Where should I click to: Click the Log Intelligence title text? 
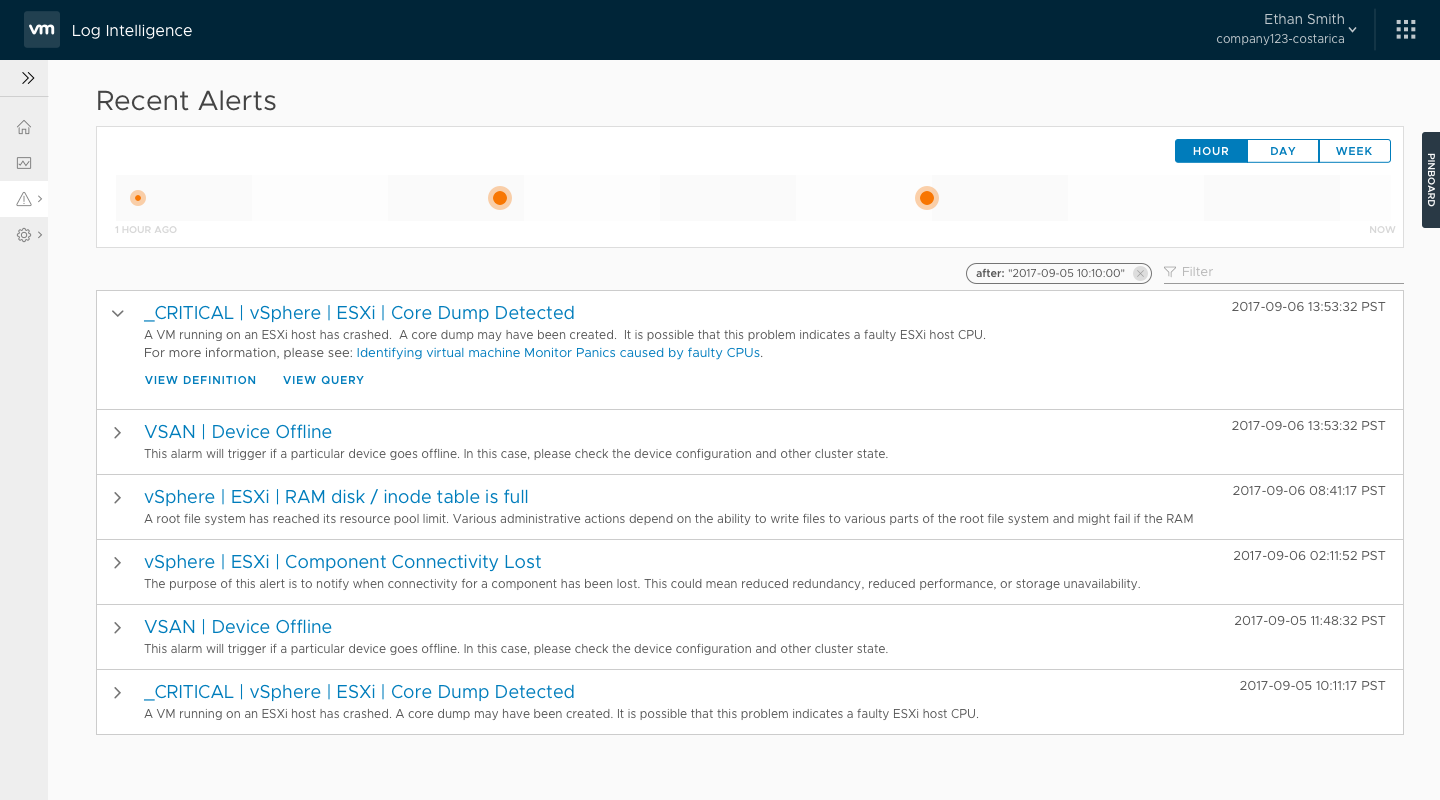(132, 30)
